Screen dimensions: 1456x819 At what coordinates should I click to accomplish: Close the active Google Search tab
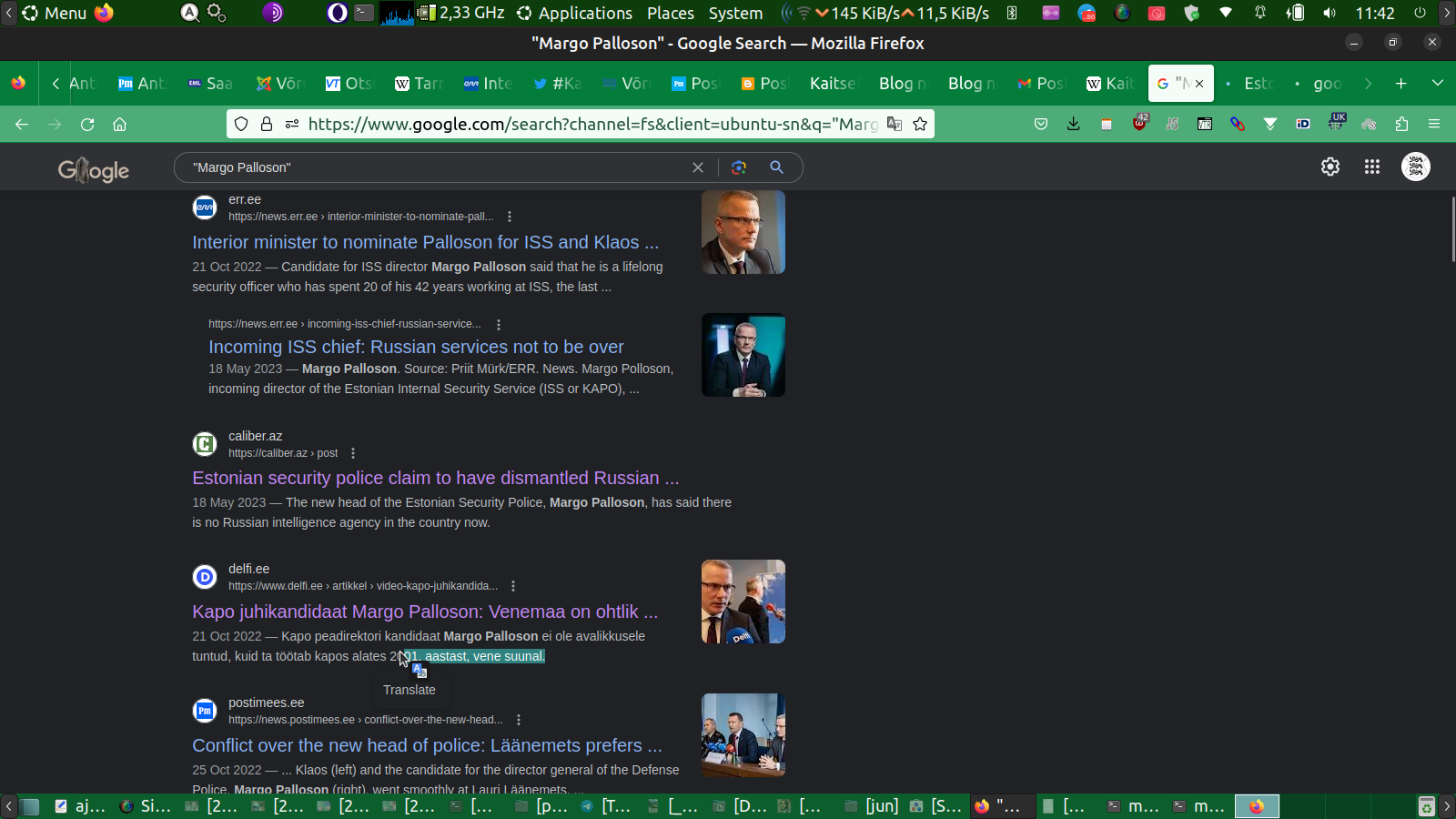point(1199,84)
